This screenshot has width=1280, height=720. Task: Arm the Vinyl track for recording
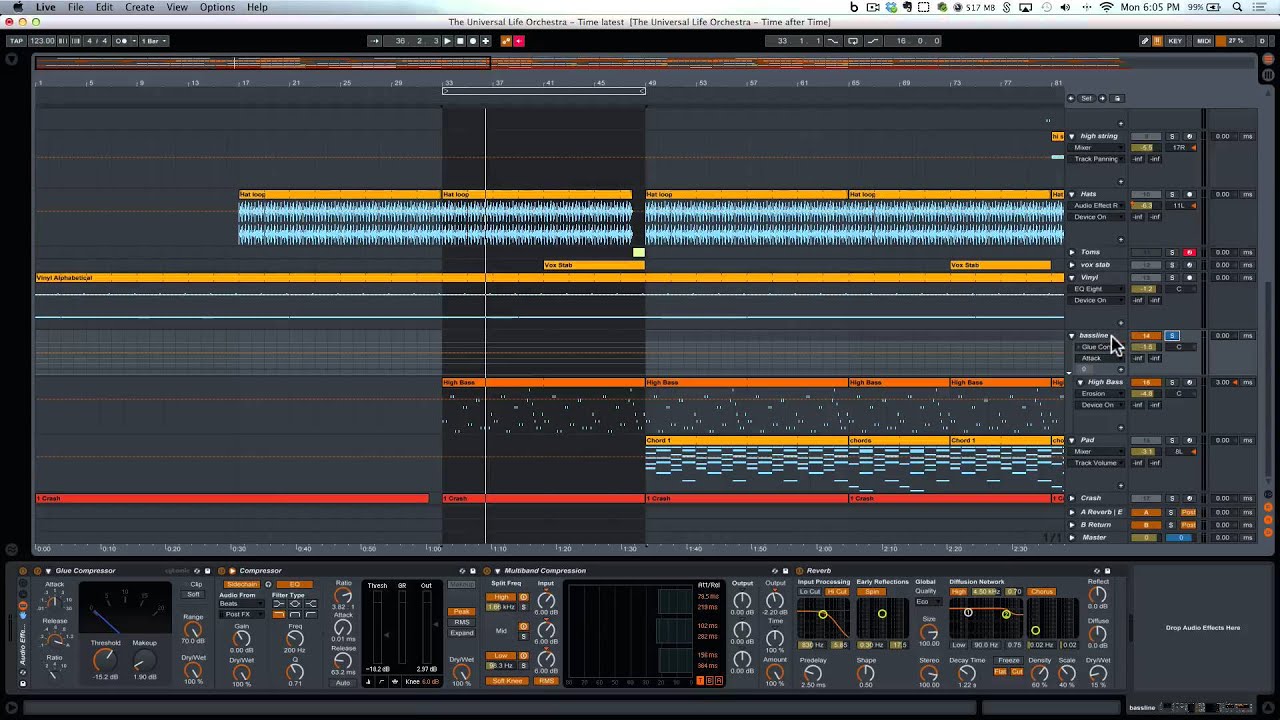coord(1189,277)
